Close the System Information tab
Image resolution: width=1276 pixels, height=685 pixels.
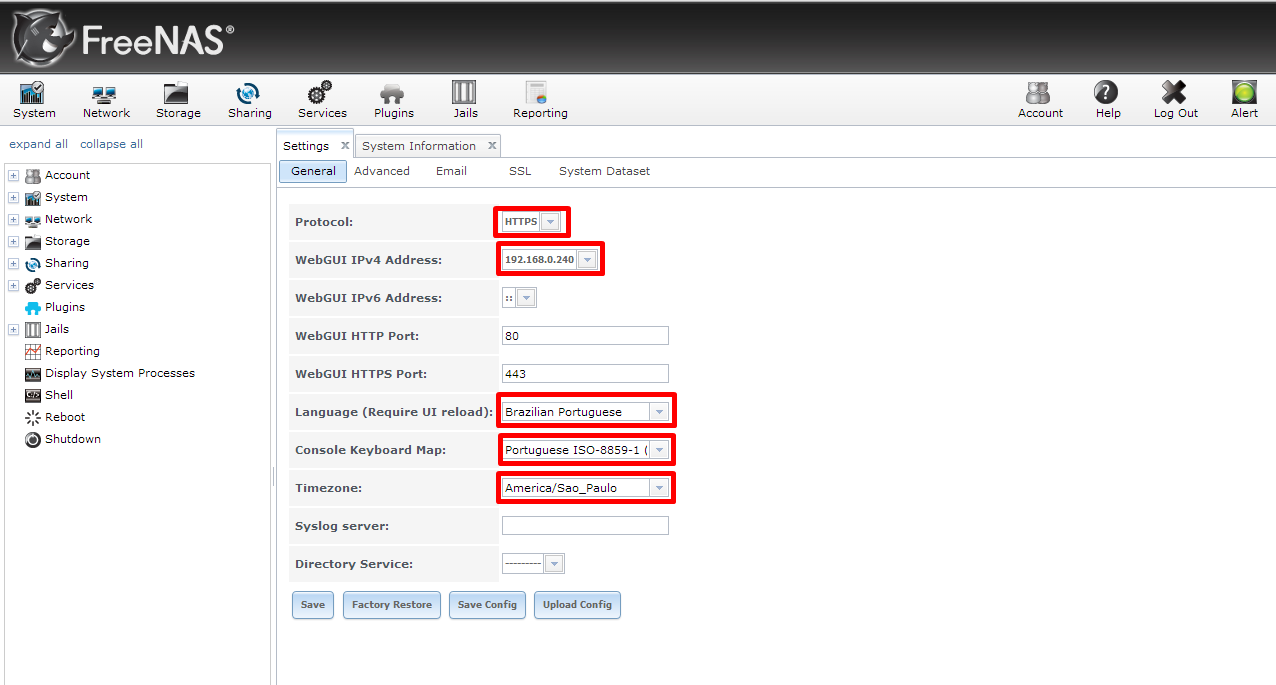[492, 146]
